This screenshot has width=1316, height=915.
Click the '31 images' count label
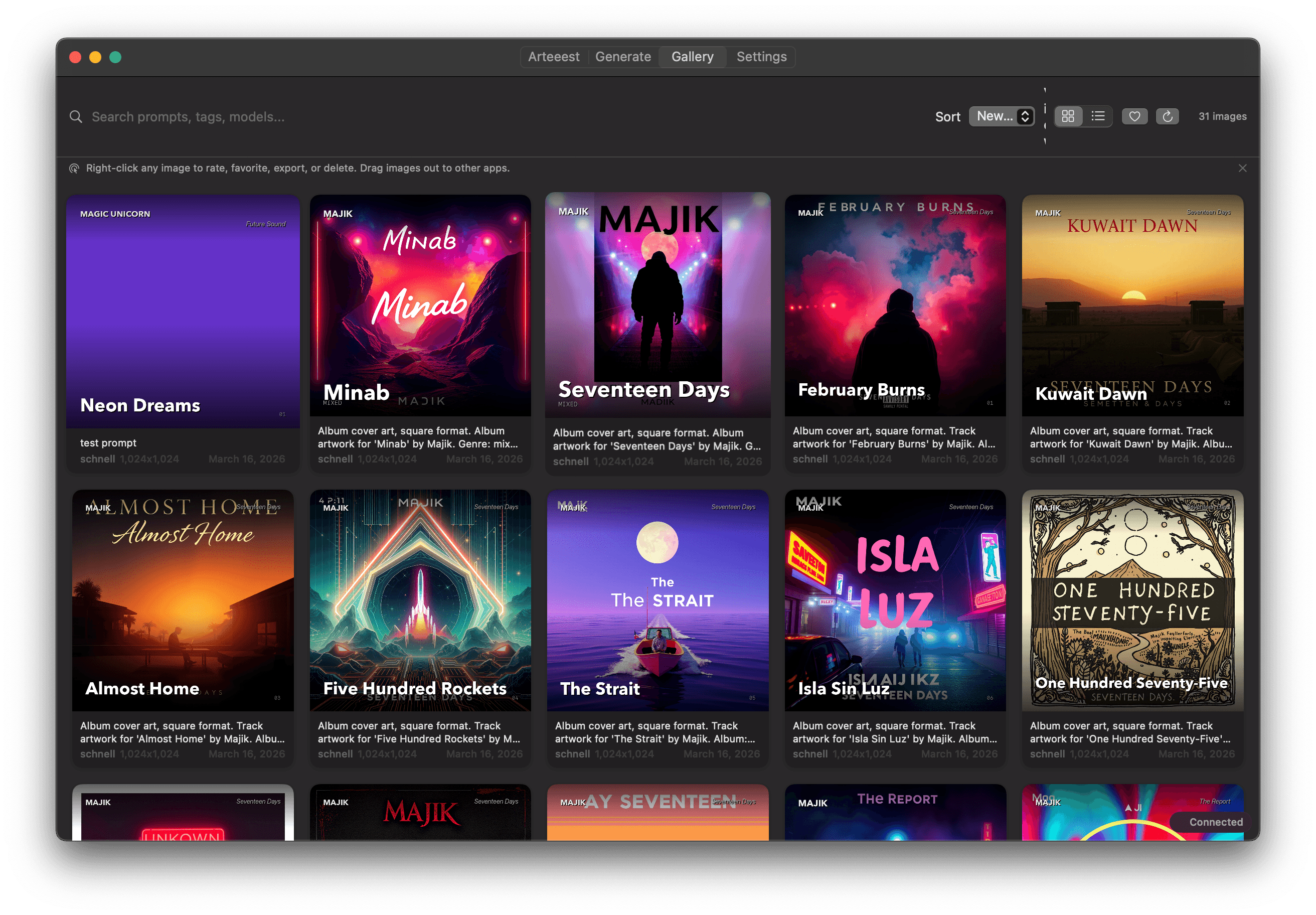click(1222, 116)
